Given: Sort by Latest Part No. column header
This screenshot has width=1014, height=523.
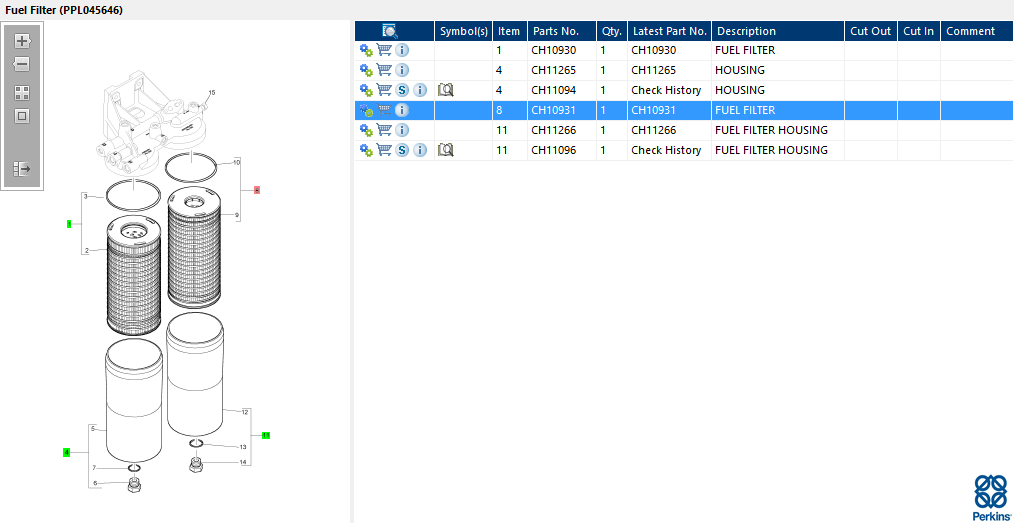Looking at the screenshot, I should 669,31.
